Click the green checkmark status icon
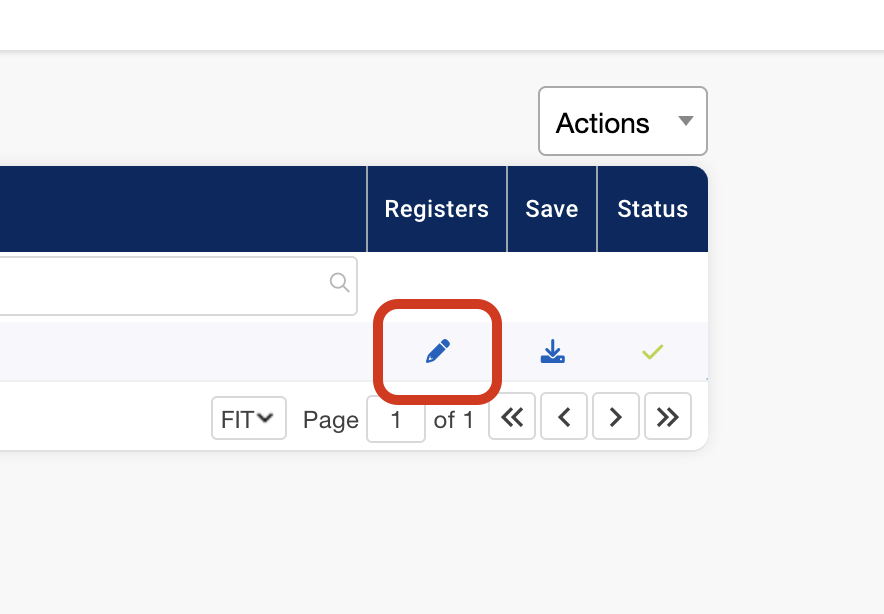This screenshot has width=884, height=614. pyautogui.click(x=653, y=352)
